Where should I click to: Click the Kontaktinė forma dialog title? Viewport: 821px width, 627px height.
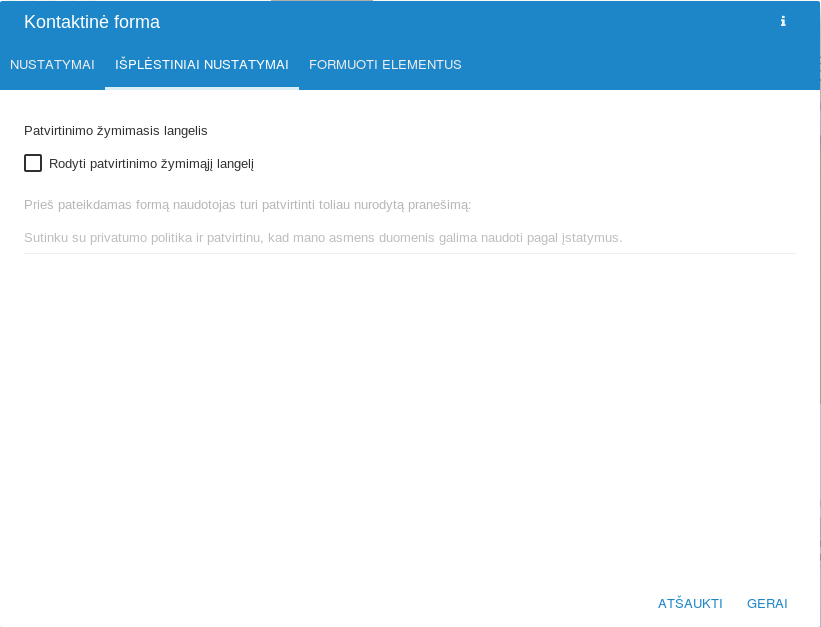(x=92, y=22)
